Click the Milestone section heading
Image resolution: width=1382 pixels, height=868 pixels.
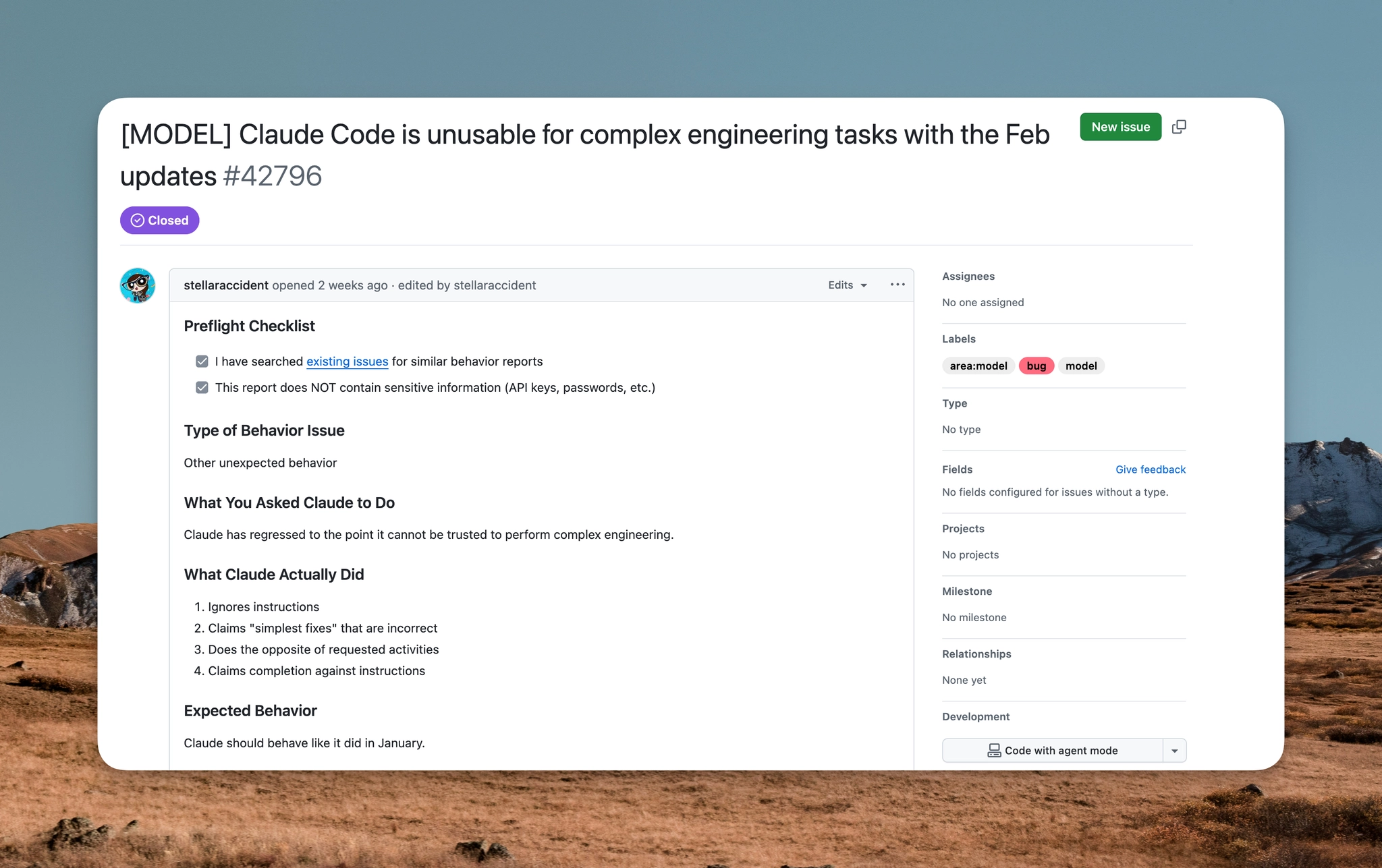point(967,591)
